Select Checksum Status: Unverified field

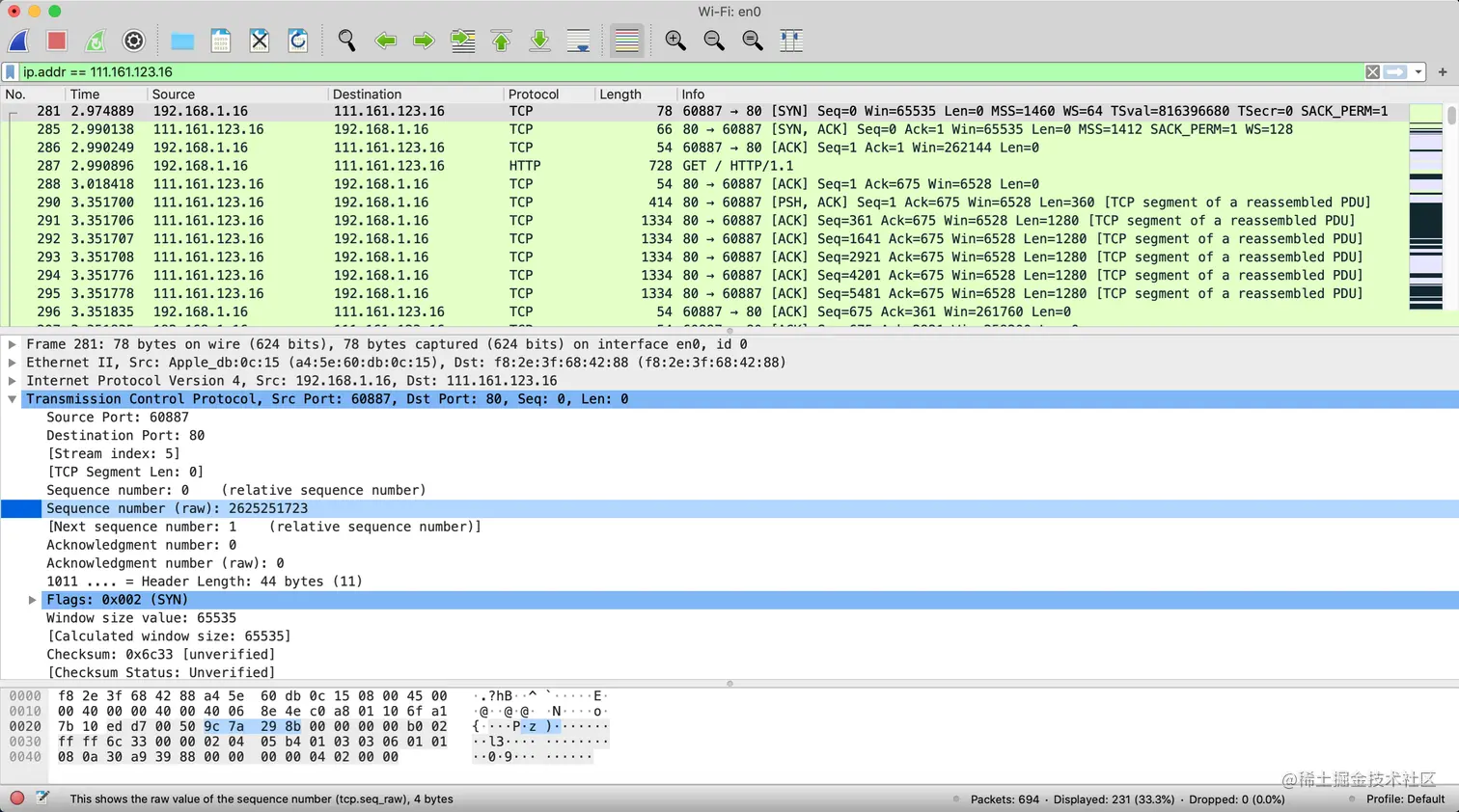160,673
